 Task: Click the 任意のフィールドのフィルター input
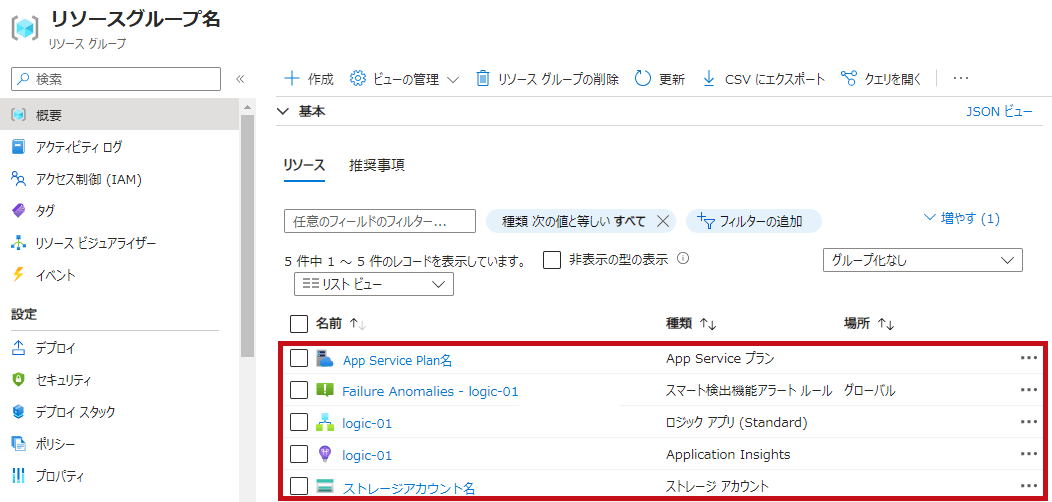pyautogui.click(x=380, y=221)
